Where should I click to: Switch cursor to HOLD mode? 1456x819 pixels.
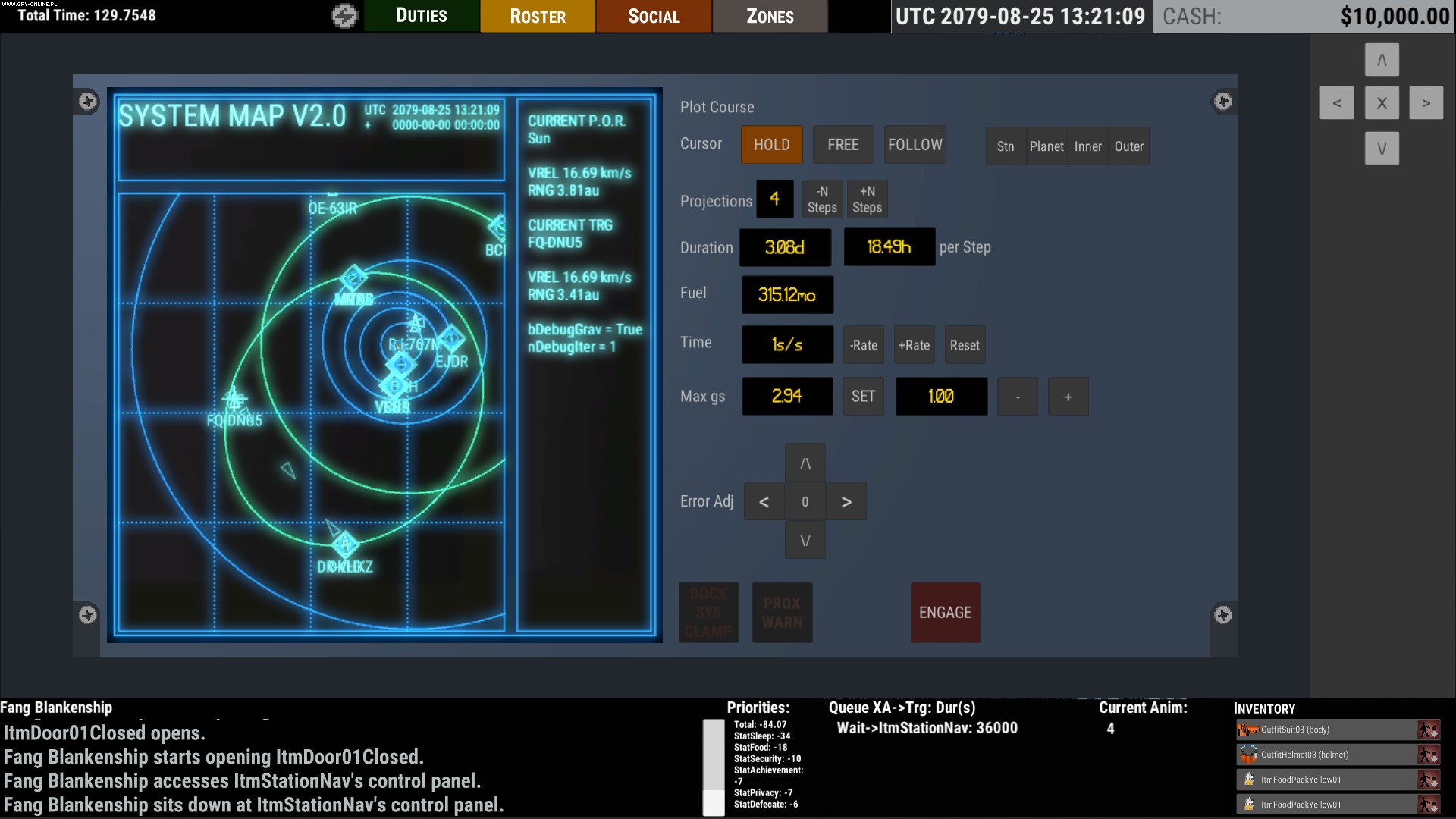(x=771, y=144)
